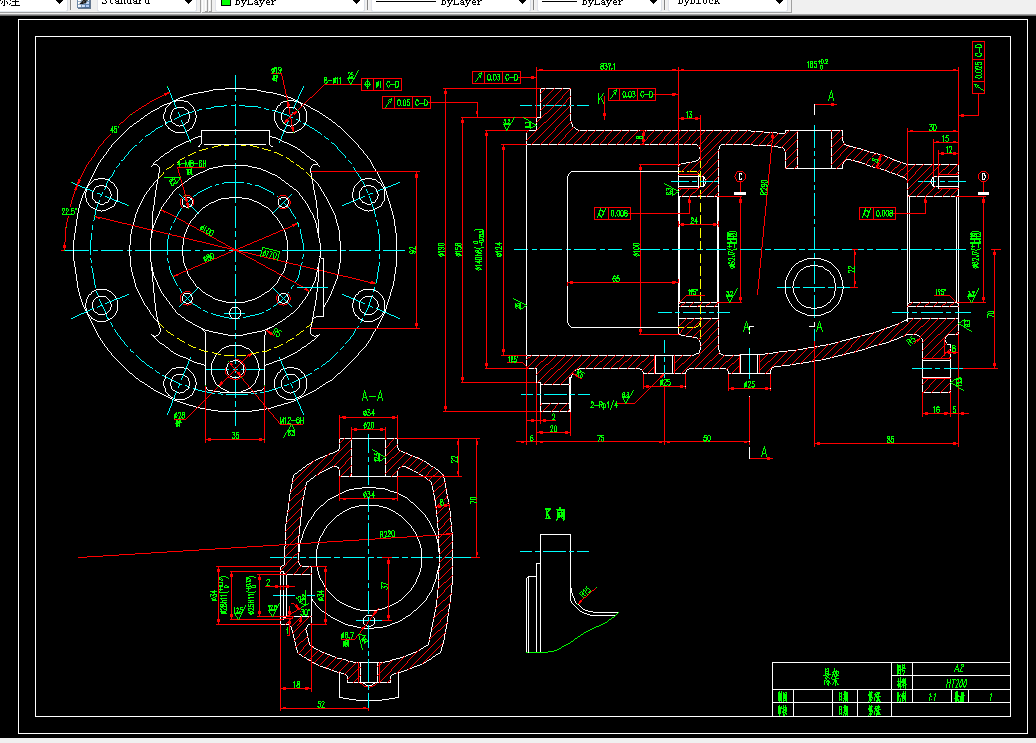Select the part name in title block

[831, 676]
